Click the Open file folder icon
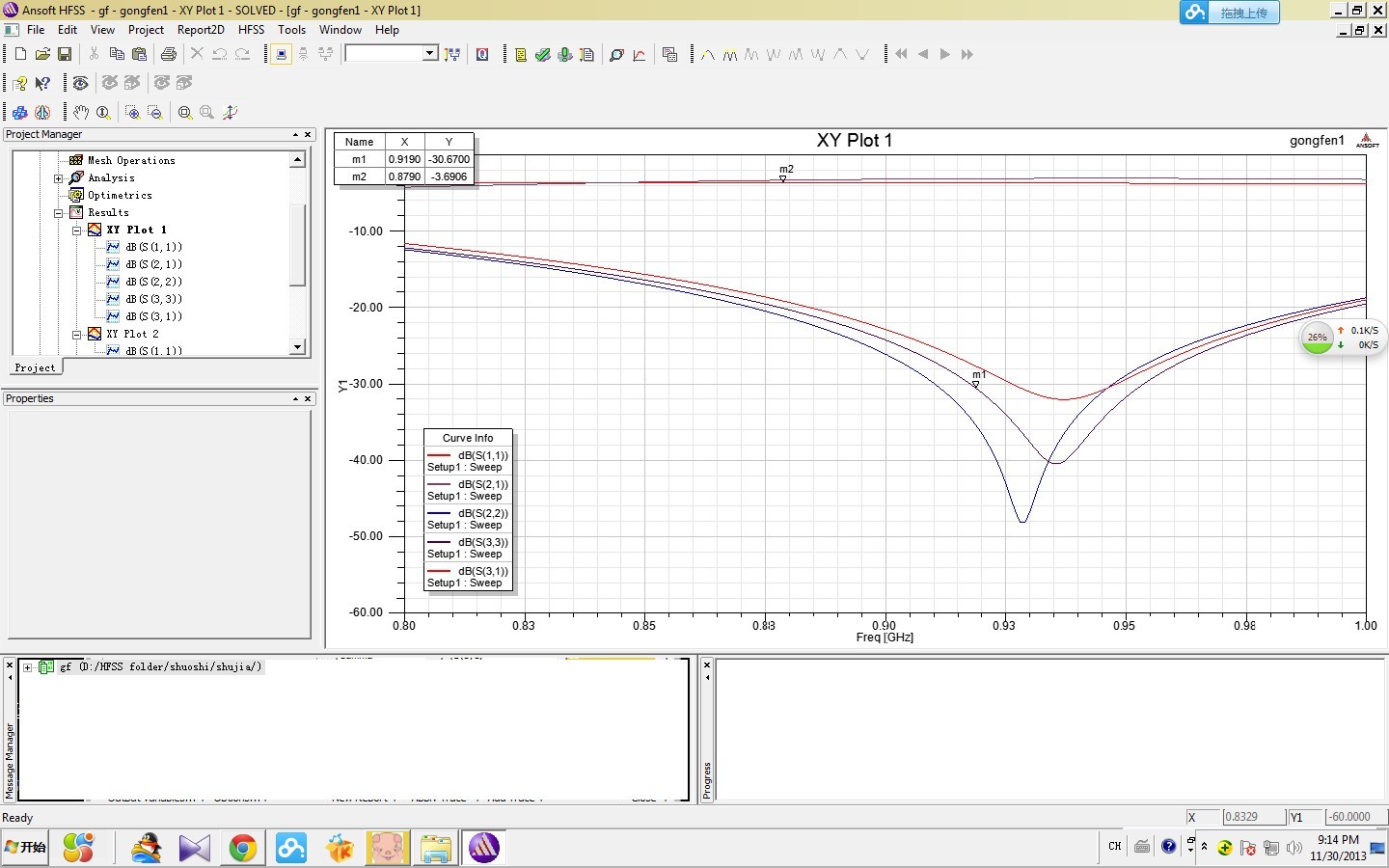 (x=42, y=54)
